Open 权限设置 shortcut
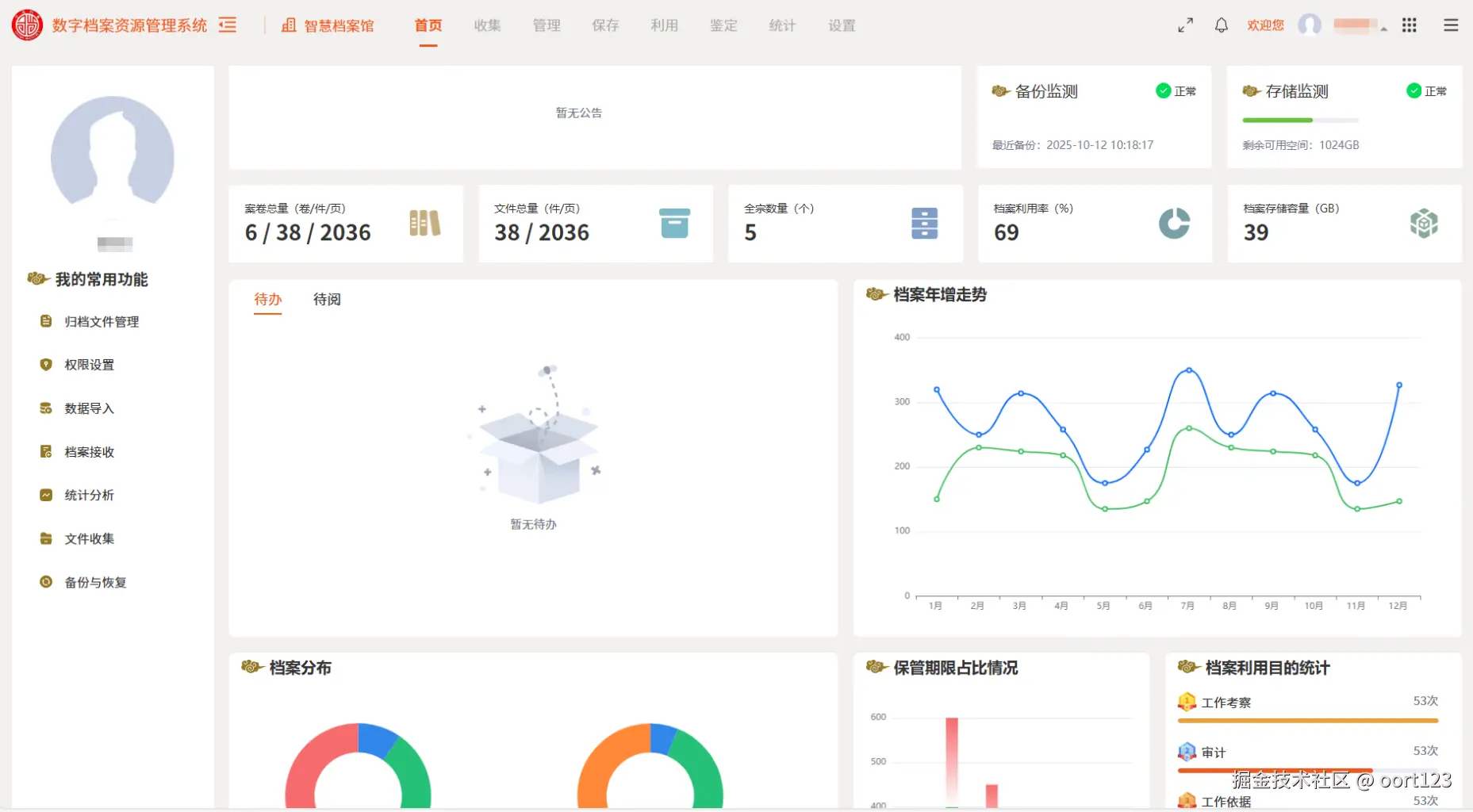The height and width of the screenshot is (812, 1473). click(x=90, y=365)
